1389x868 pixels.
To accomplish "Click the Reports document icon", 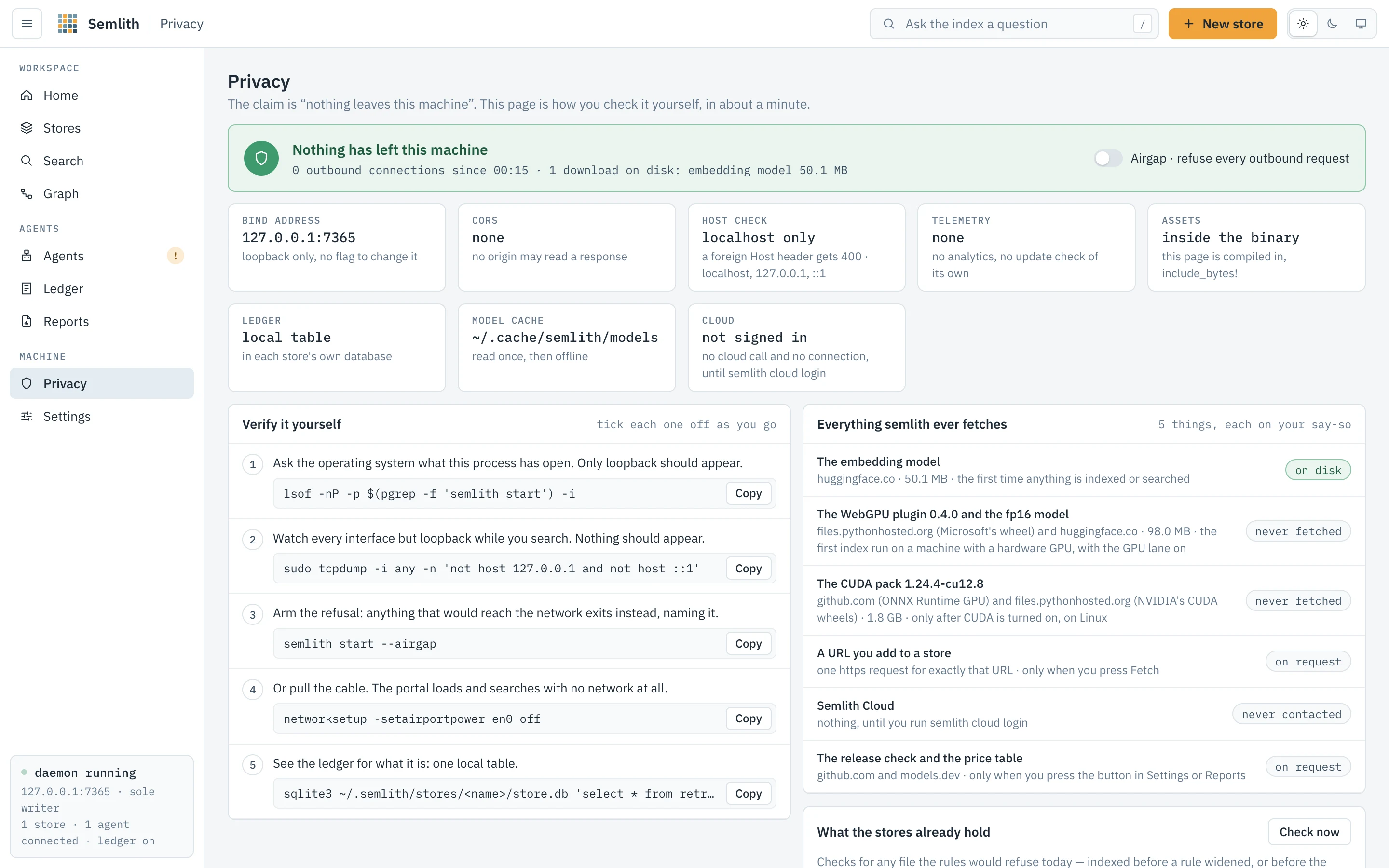I will click(27, 321).
